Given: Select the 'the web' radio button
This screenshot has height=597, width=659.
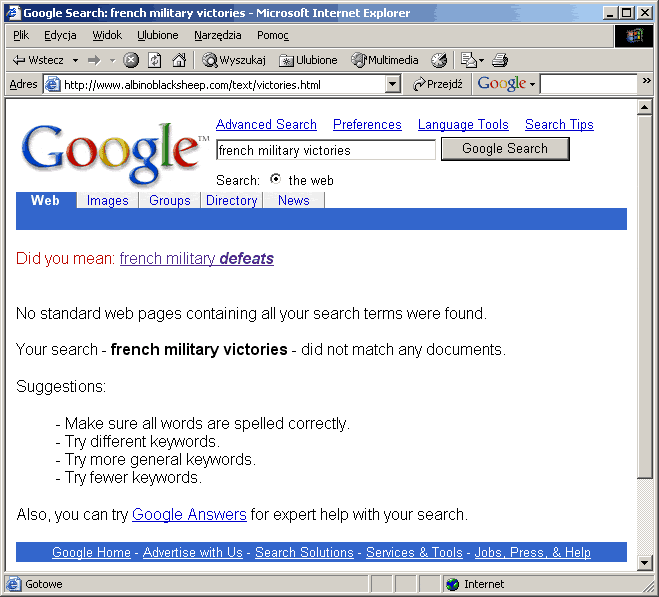Looking at the screenshot, I should pyautogui.click(x=275, y=180).
